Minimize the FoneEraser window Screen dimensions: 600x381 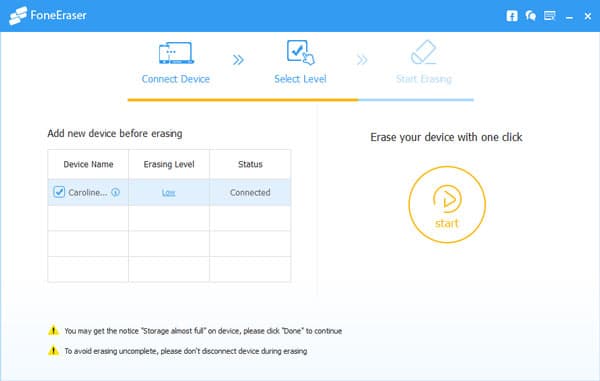coord(569,17)
